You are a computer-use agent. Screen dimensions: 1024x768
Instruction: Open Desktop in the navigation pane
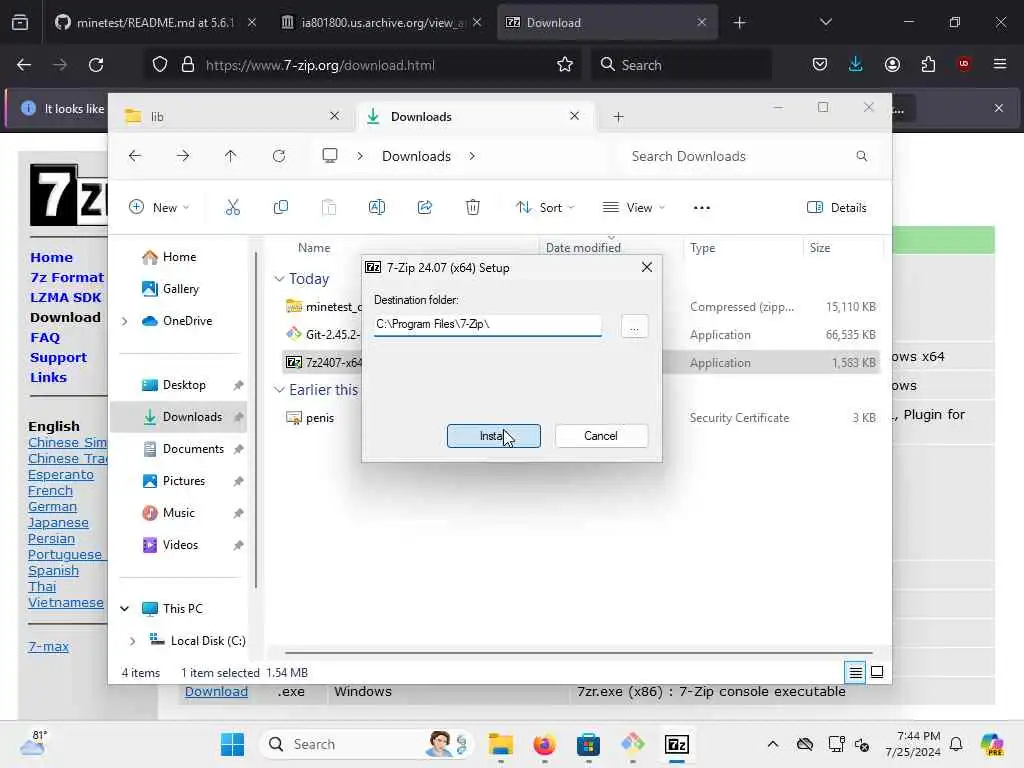184,385
